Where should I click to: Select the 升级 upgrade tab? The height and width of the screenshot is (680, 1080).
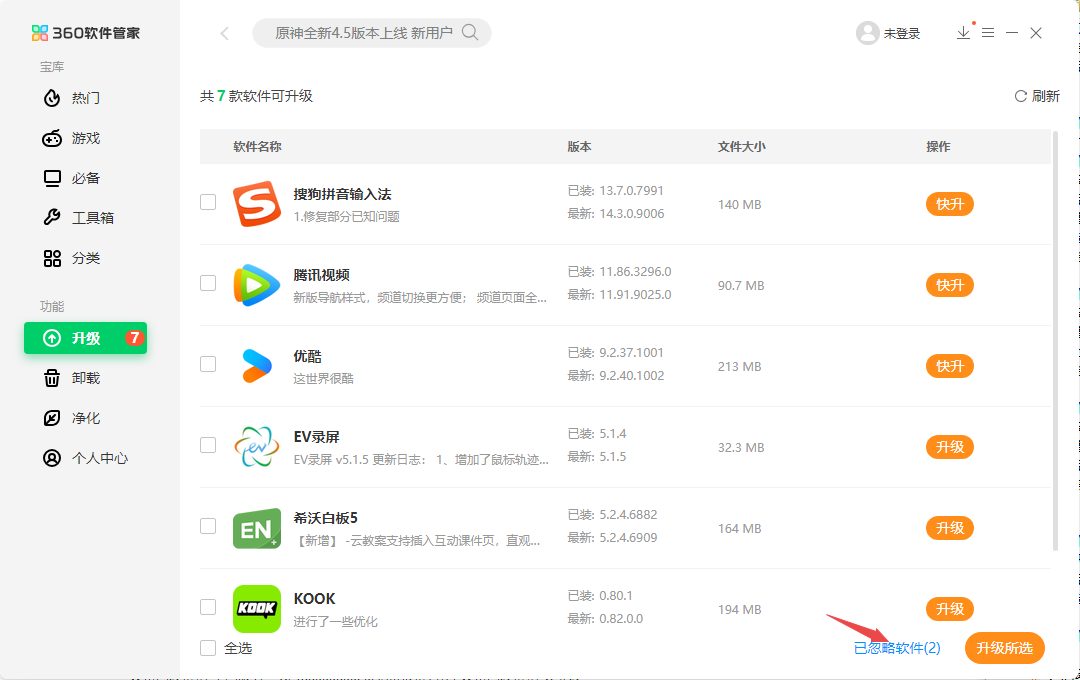85,338
